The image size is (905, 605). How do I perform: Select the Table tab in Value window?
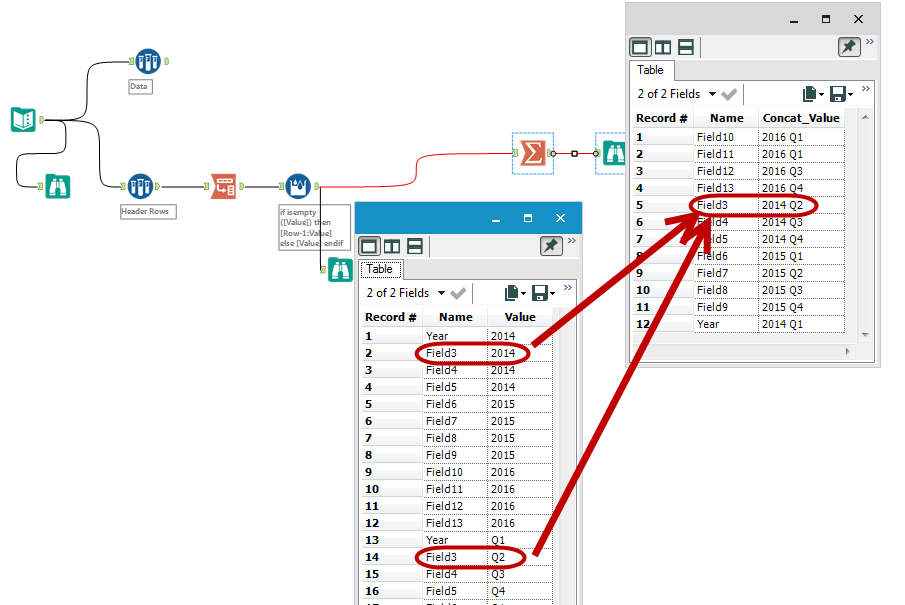click(x=380, y=269)
